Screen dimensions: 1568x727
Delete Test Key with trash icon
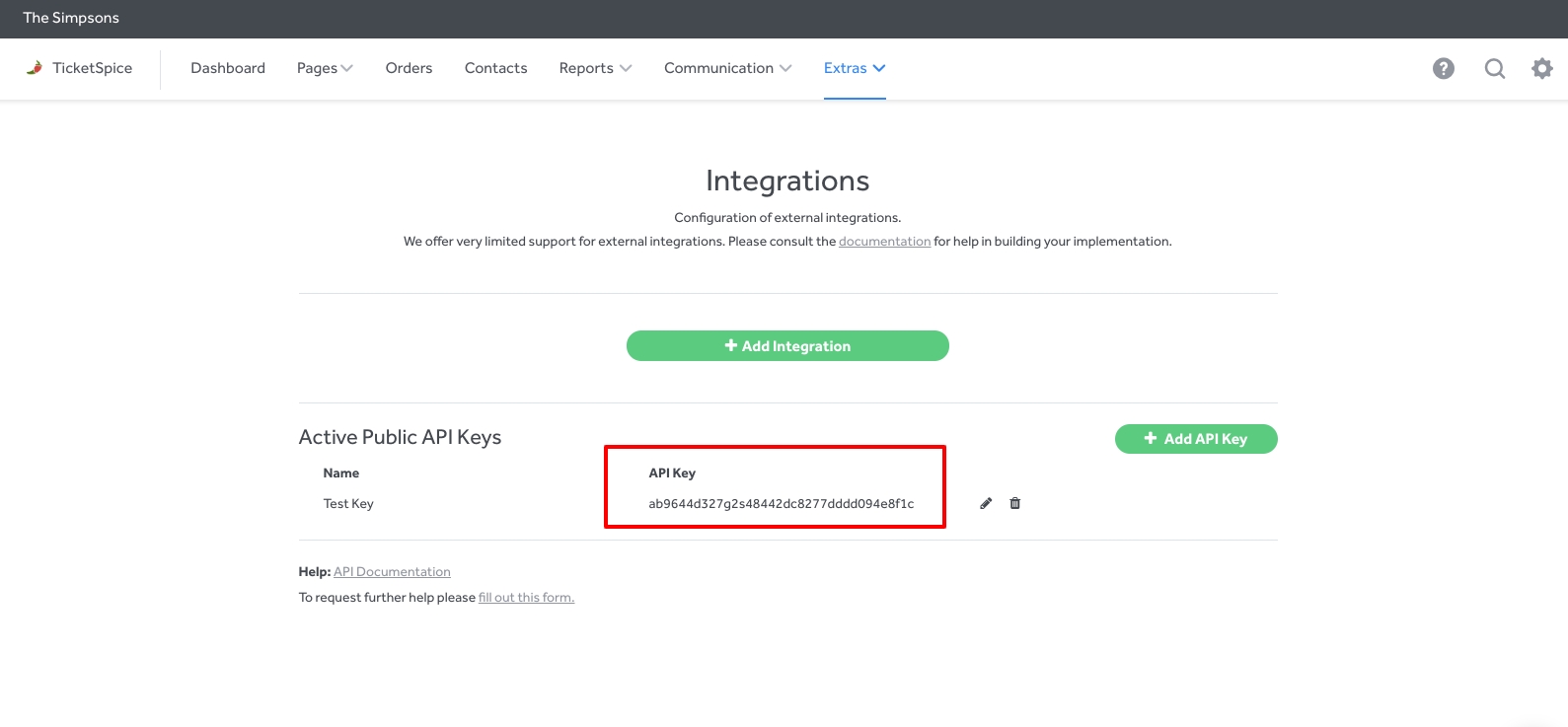pyautogui.click(x=1015, y=503)
